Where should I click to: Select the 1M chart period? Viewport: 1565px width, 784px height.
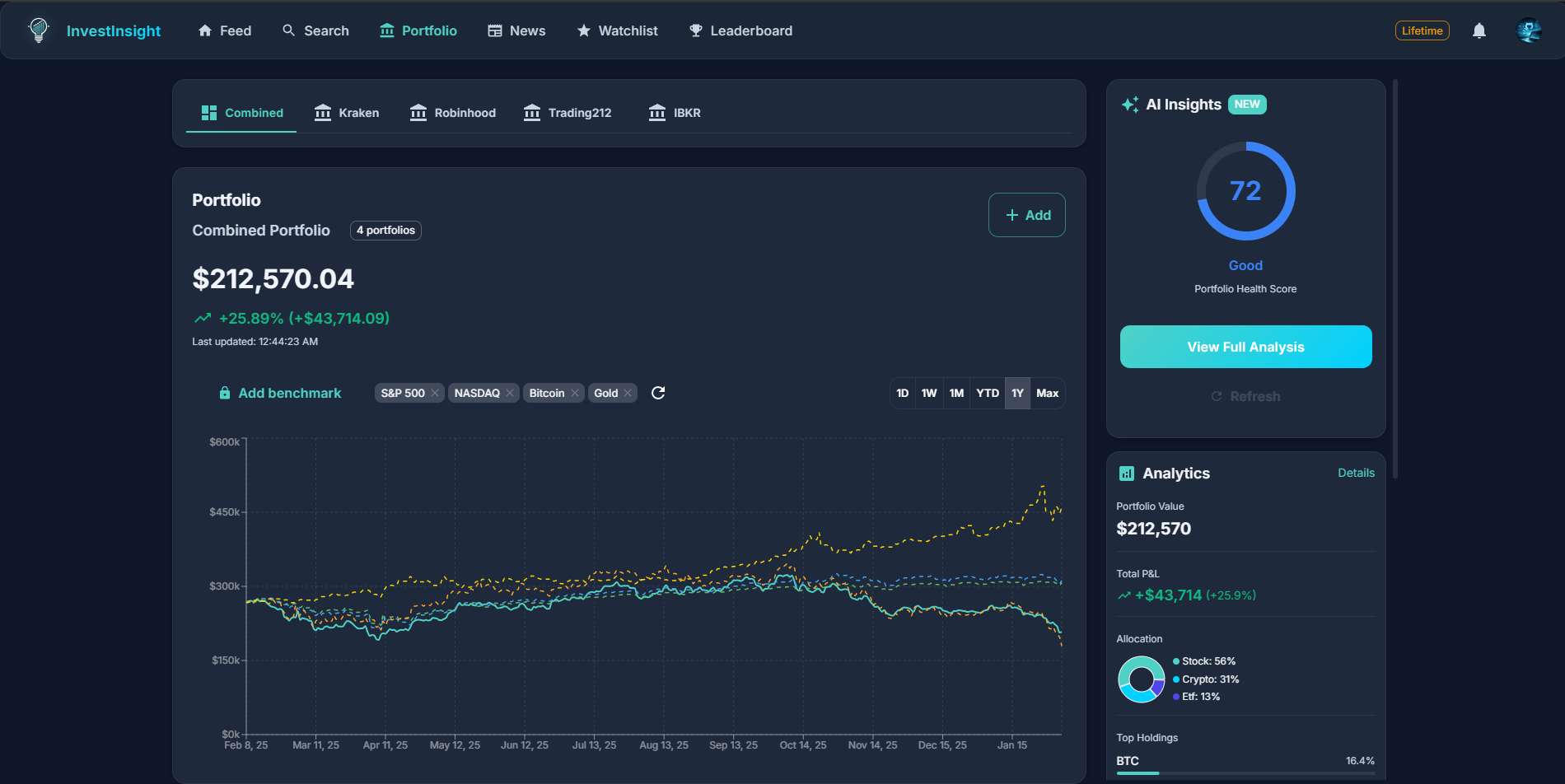click(956, 393)
